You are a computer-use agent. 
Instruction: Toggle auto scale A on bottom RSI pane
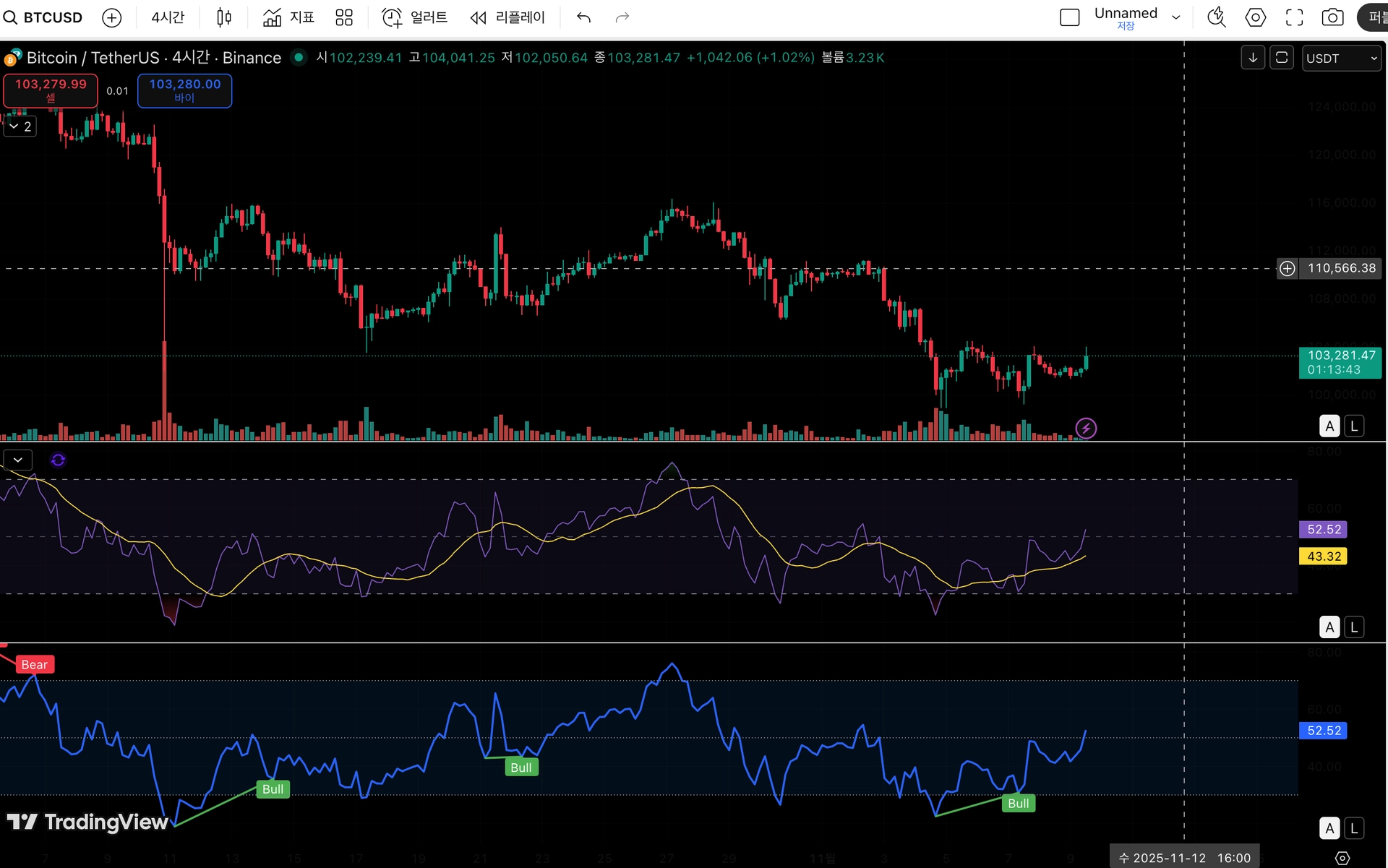[x=1329, y=828]
